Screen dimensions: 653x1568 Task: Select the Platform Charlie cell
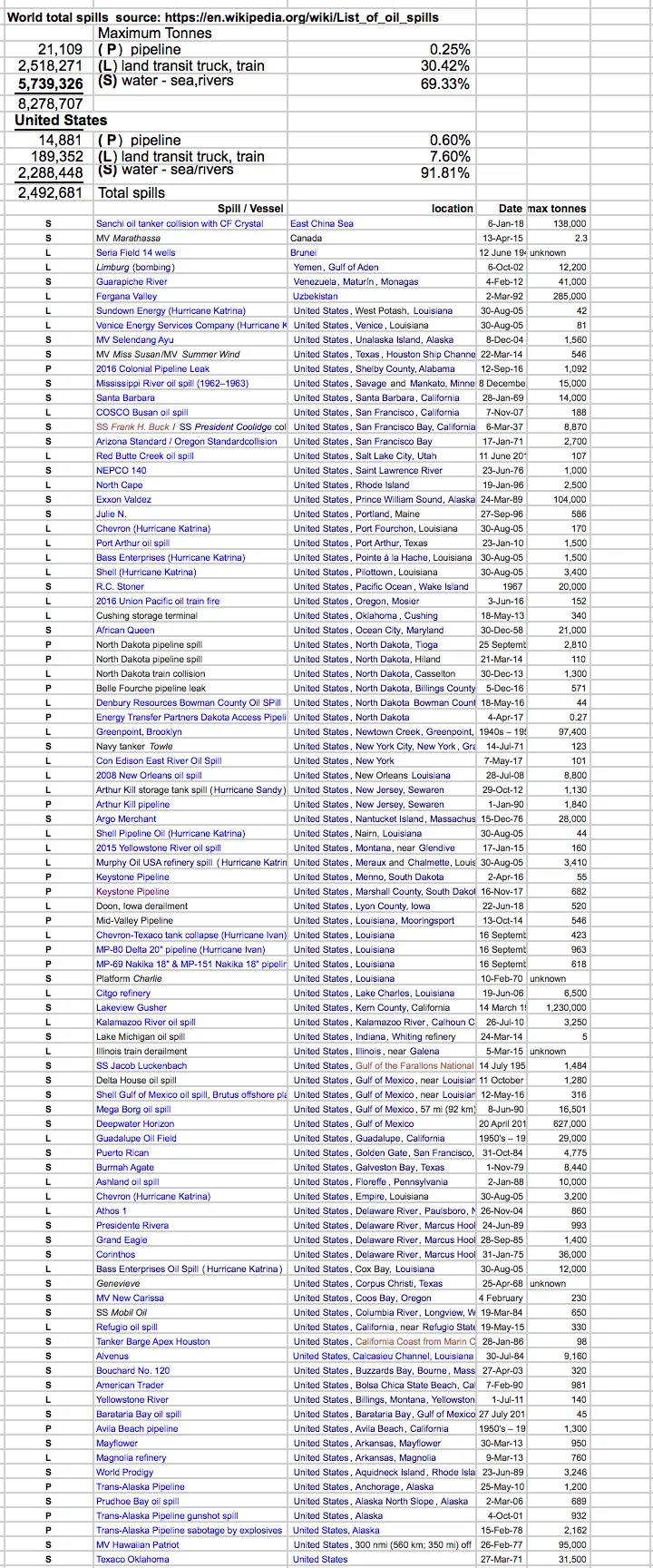(x=190, y=978)
